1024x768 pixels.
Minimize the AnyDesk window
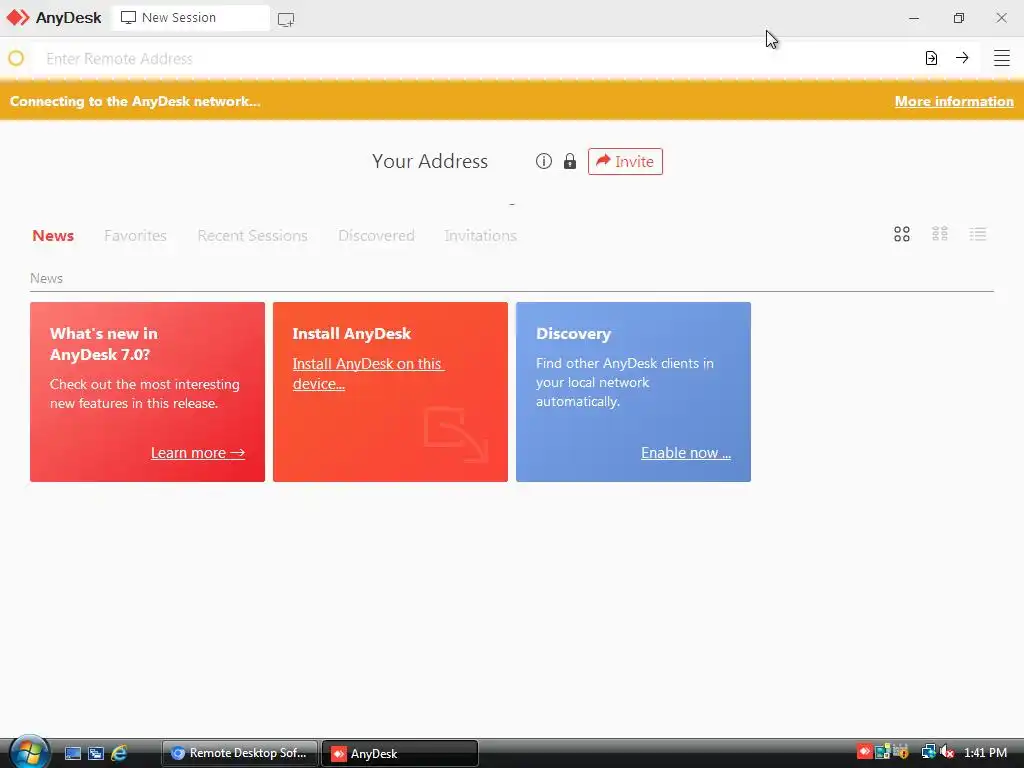pos(914,18)
